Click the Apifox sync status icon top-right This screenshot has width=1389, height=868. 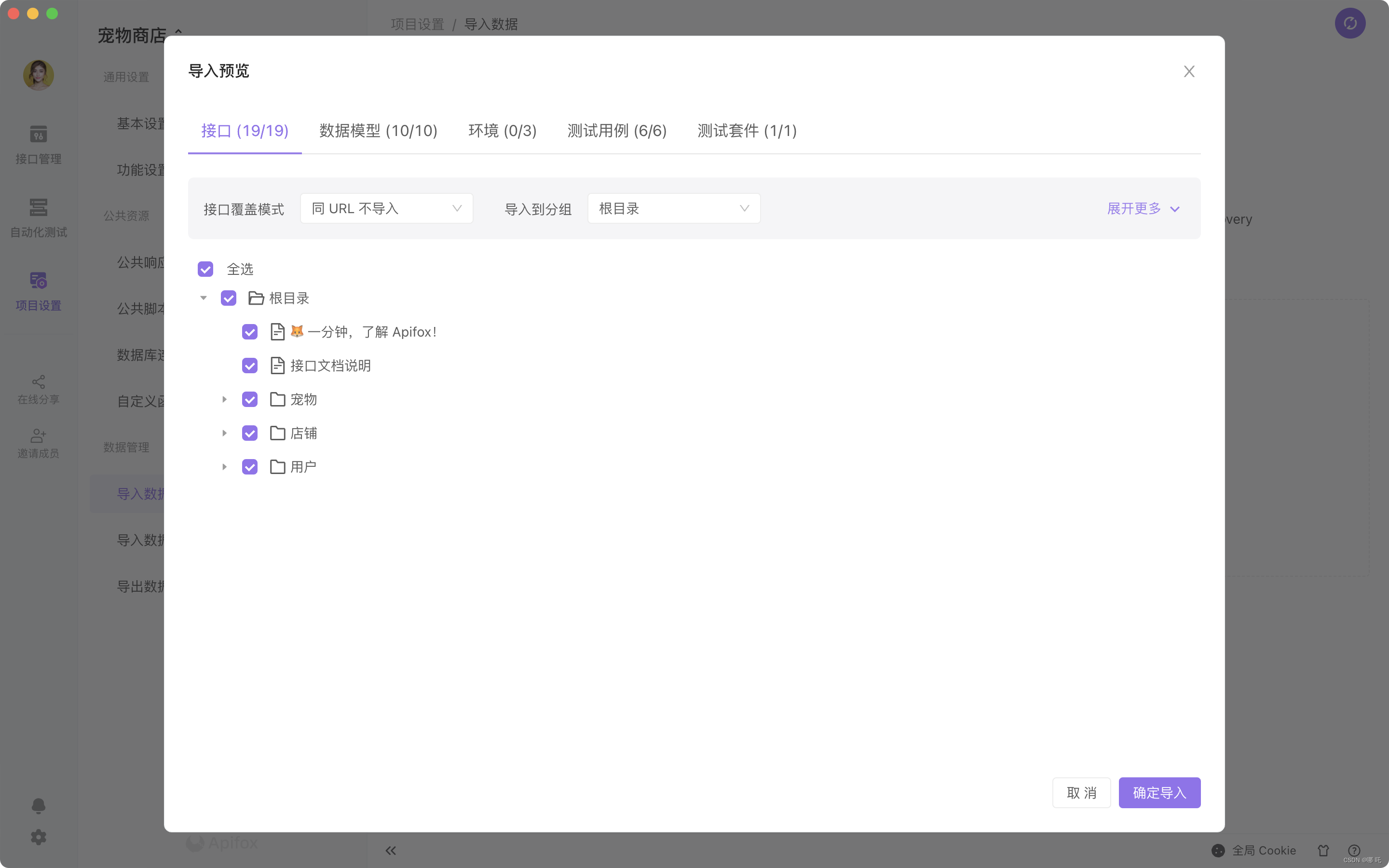coord(1351,22)
